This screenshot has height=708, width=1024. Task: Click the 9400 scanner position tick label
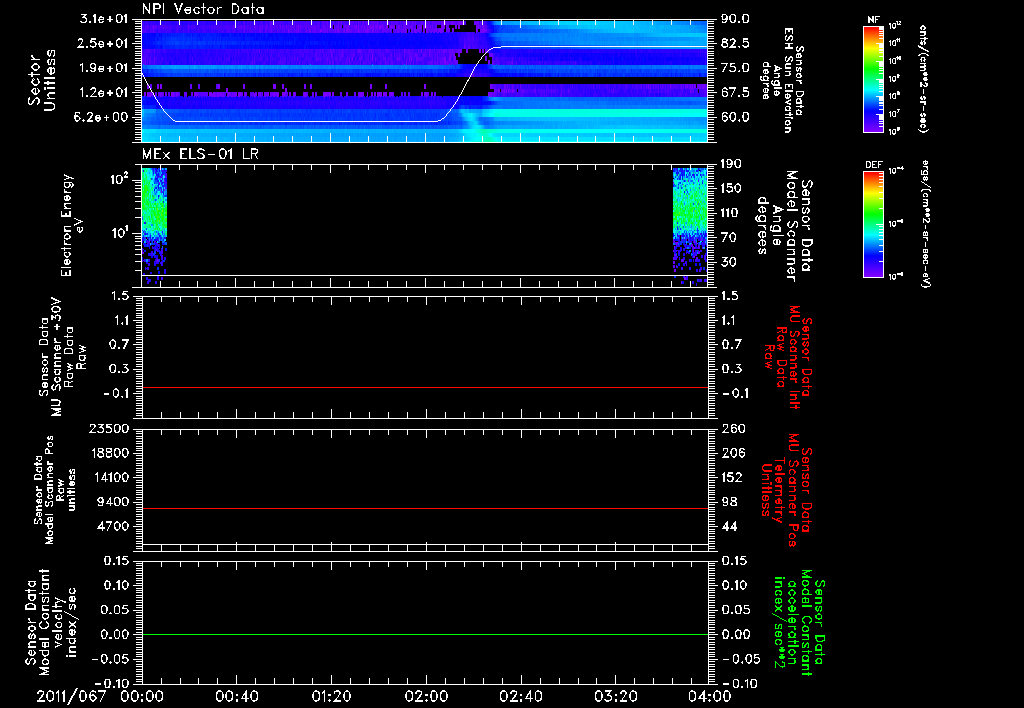[x=113, y=502]
